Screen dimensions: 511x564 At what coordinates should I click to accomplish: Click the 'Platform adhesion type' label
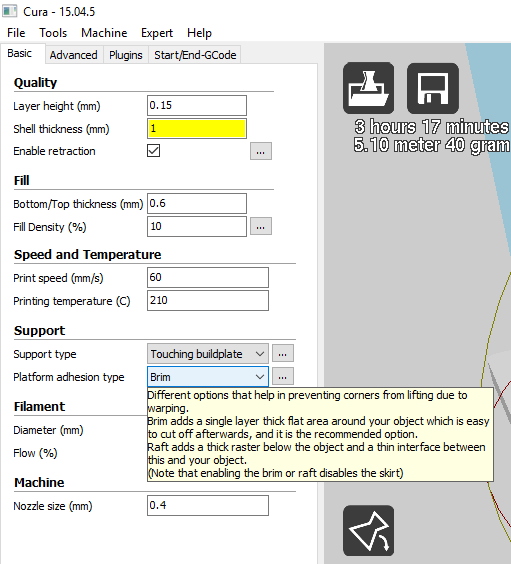click(69, 377)
